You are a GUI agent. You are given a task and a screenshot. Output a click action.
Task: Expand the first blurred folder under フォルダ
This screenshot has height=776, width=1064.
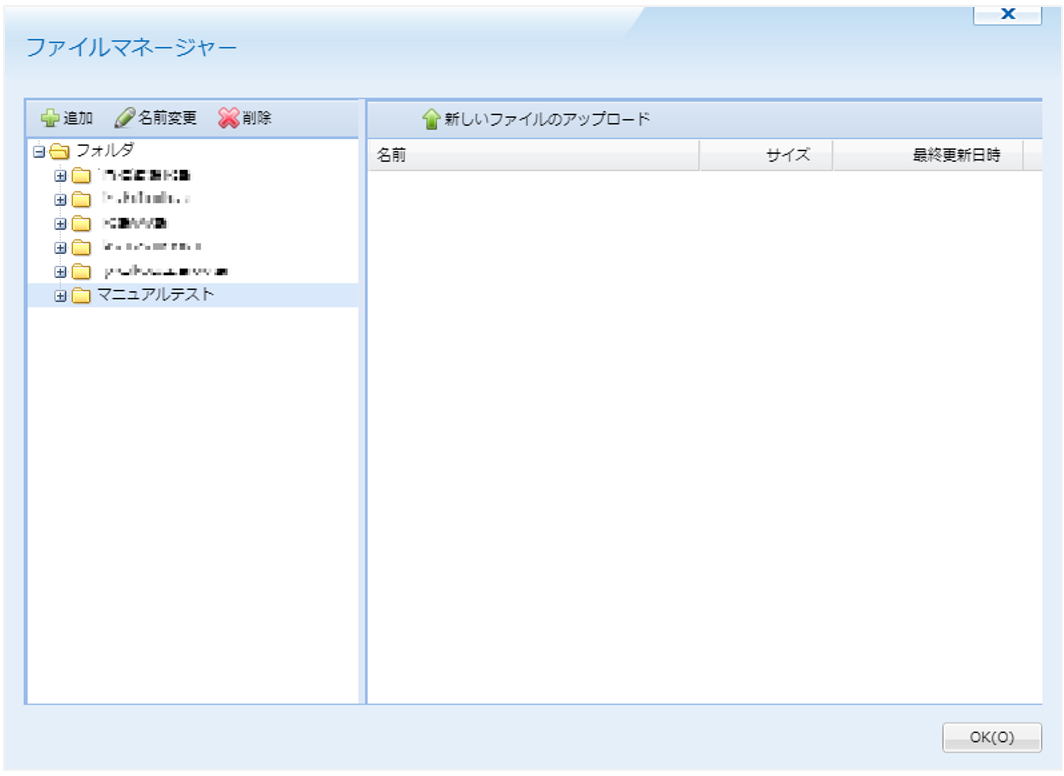(x=60, y=176)
